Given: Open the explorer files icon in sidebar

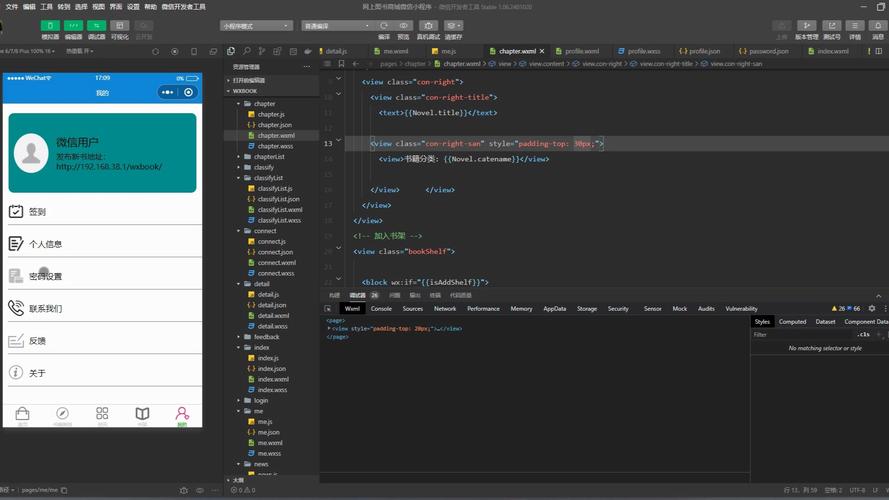Looking at the screenshot, I should [x=231, y=51].
